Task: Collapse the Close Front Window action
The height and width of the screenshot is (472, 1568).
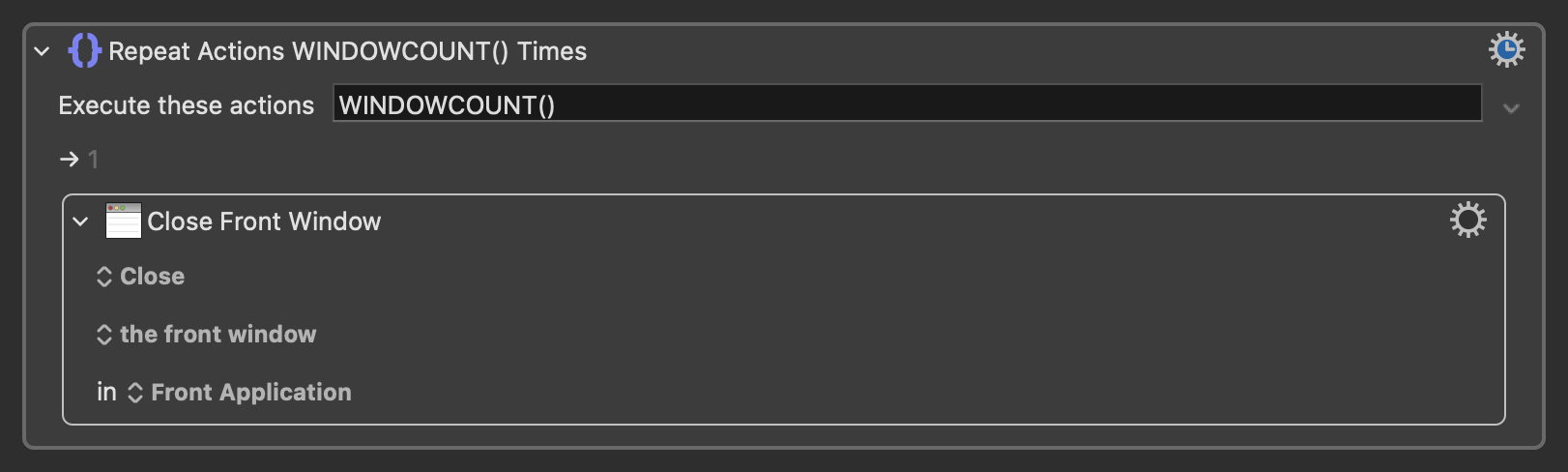Action: [81, 221]
